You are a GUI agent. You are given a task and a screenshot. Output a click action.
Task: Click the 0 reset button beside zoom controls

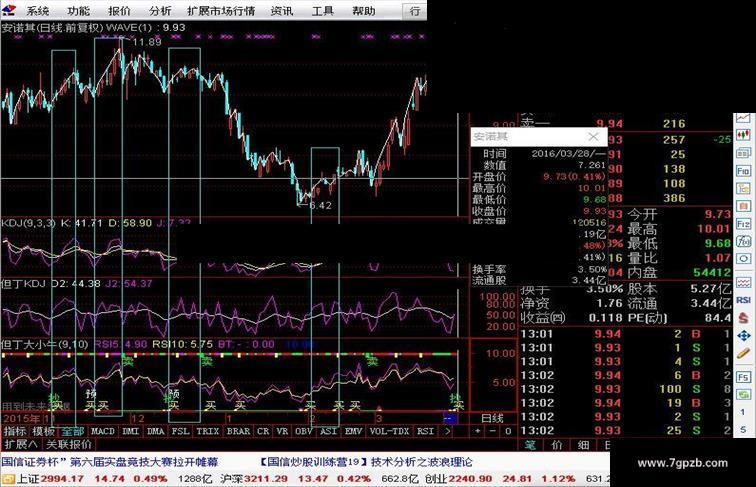[x=508, y=431]
